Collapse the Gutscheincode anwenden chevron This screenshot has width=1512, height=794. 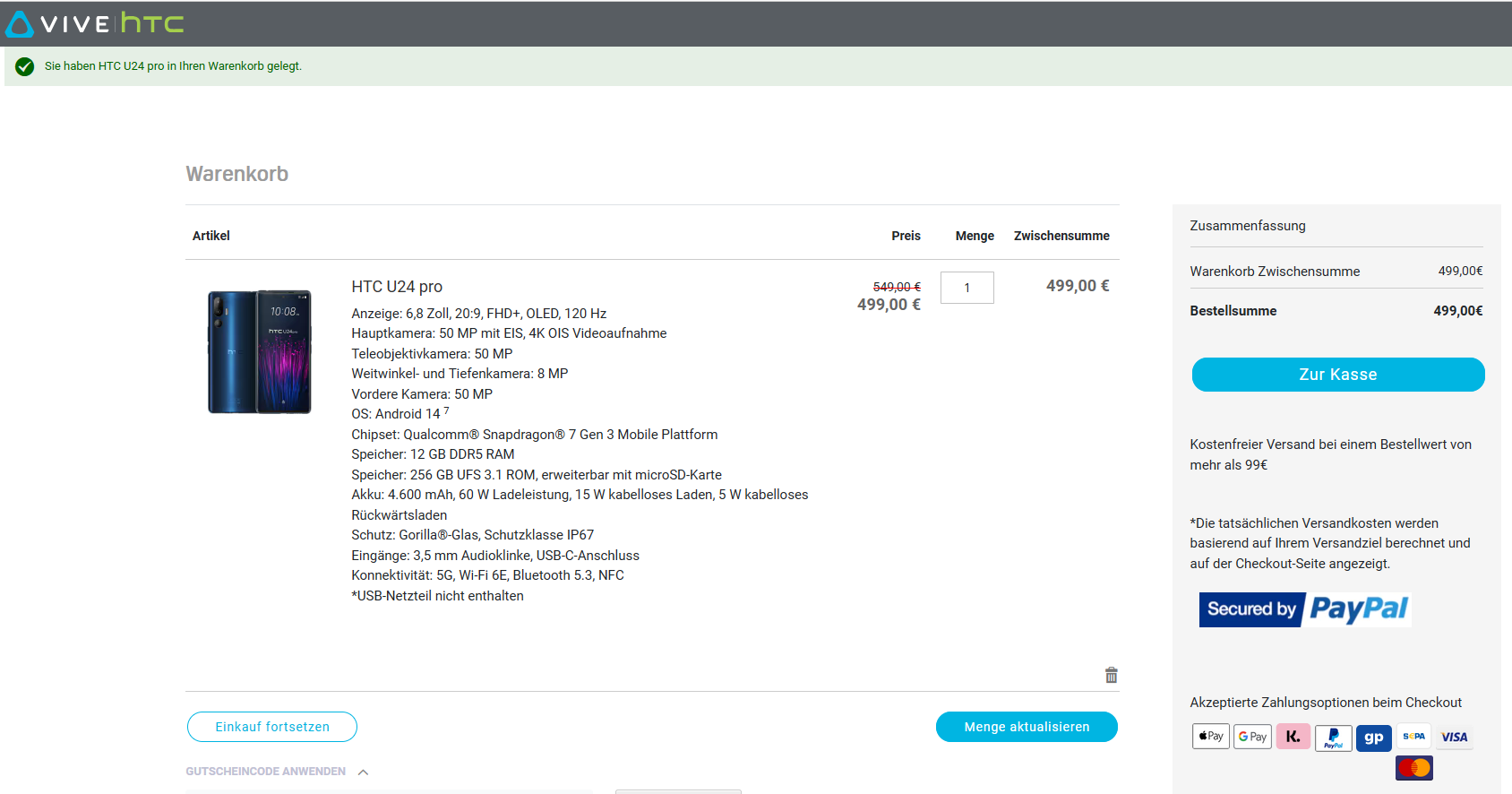click(x=363, y=772)
